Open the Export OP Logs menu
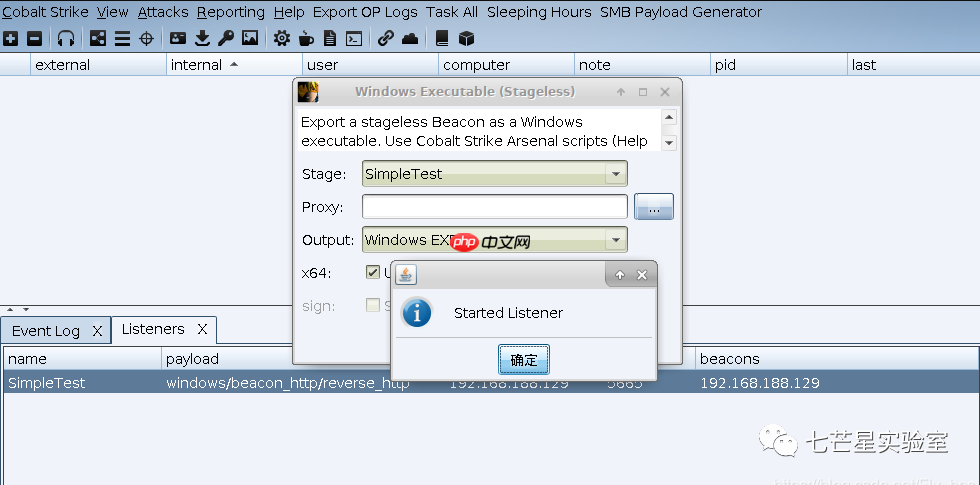This screenshot has height=485, width=980. coord(365,12)
